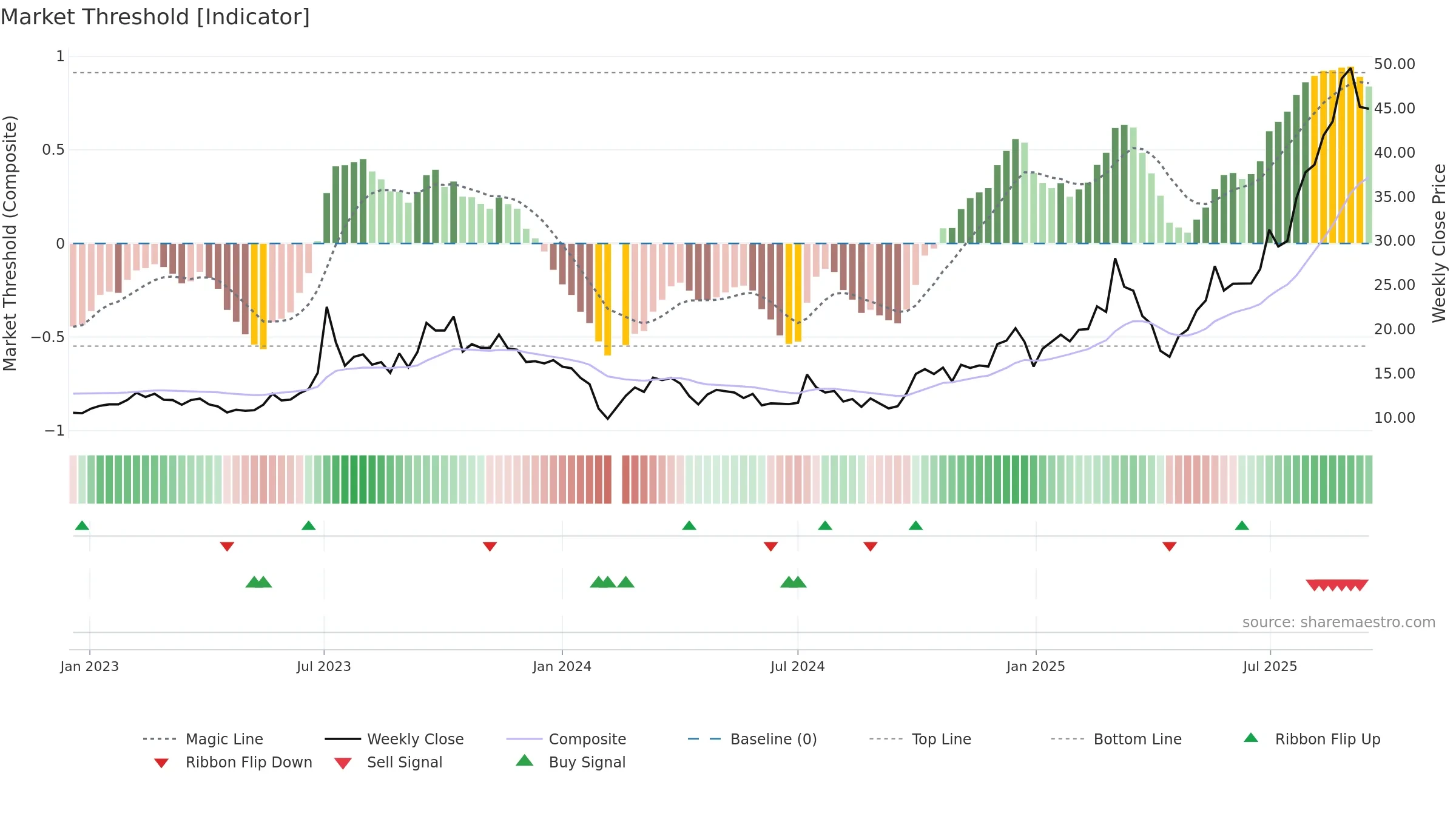Click the Jan 2025 x-axis label
This screenshot has width=1456, height=819.
[x=1036, y=667]
